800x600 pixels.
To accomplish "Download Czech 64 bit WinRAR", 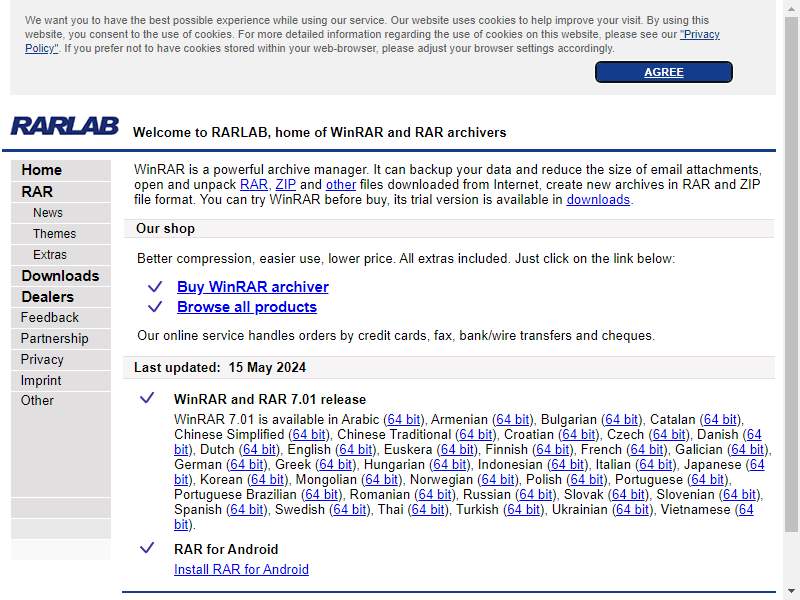I will point(669,435).
